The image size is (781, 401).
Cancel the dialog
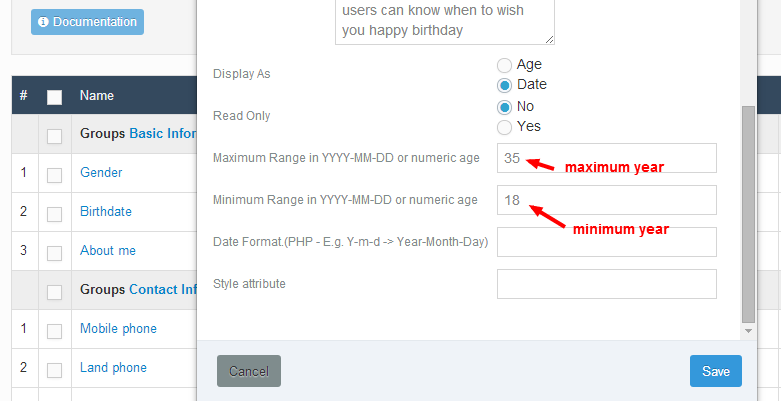(x=249, y=371)
